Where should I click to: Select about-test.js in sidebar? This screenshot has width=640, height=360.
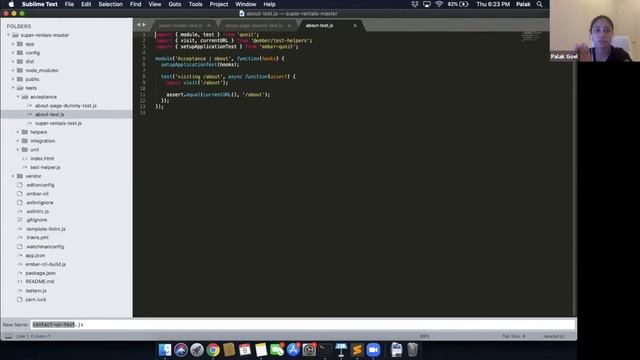[49, 114]
